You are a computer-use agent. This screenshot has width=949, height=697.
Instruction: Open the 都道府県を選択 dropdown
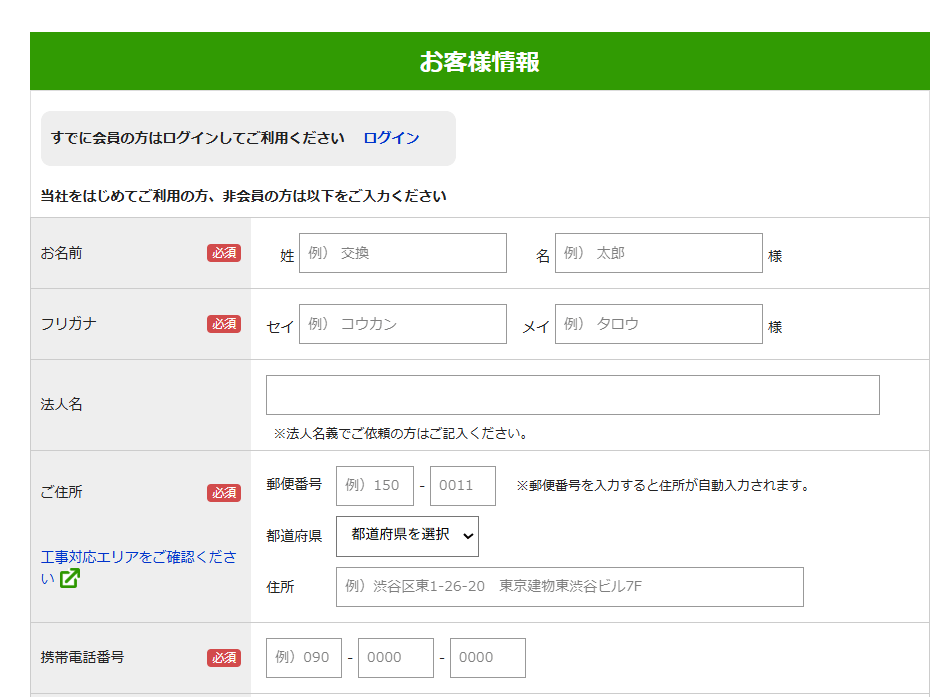pos(407,536)
